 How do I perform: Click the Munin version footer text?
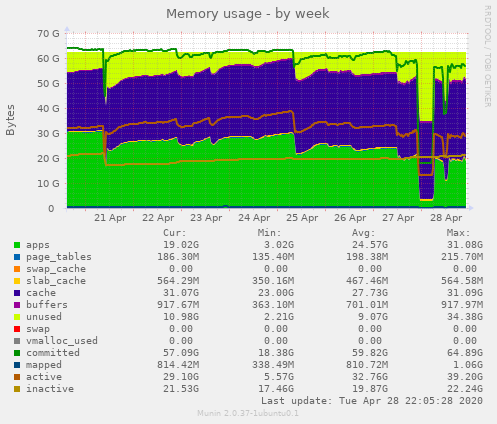tap(248, 414)
